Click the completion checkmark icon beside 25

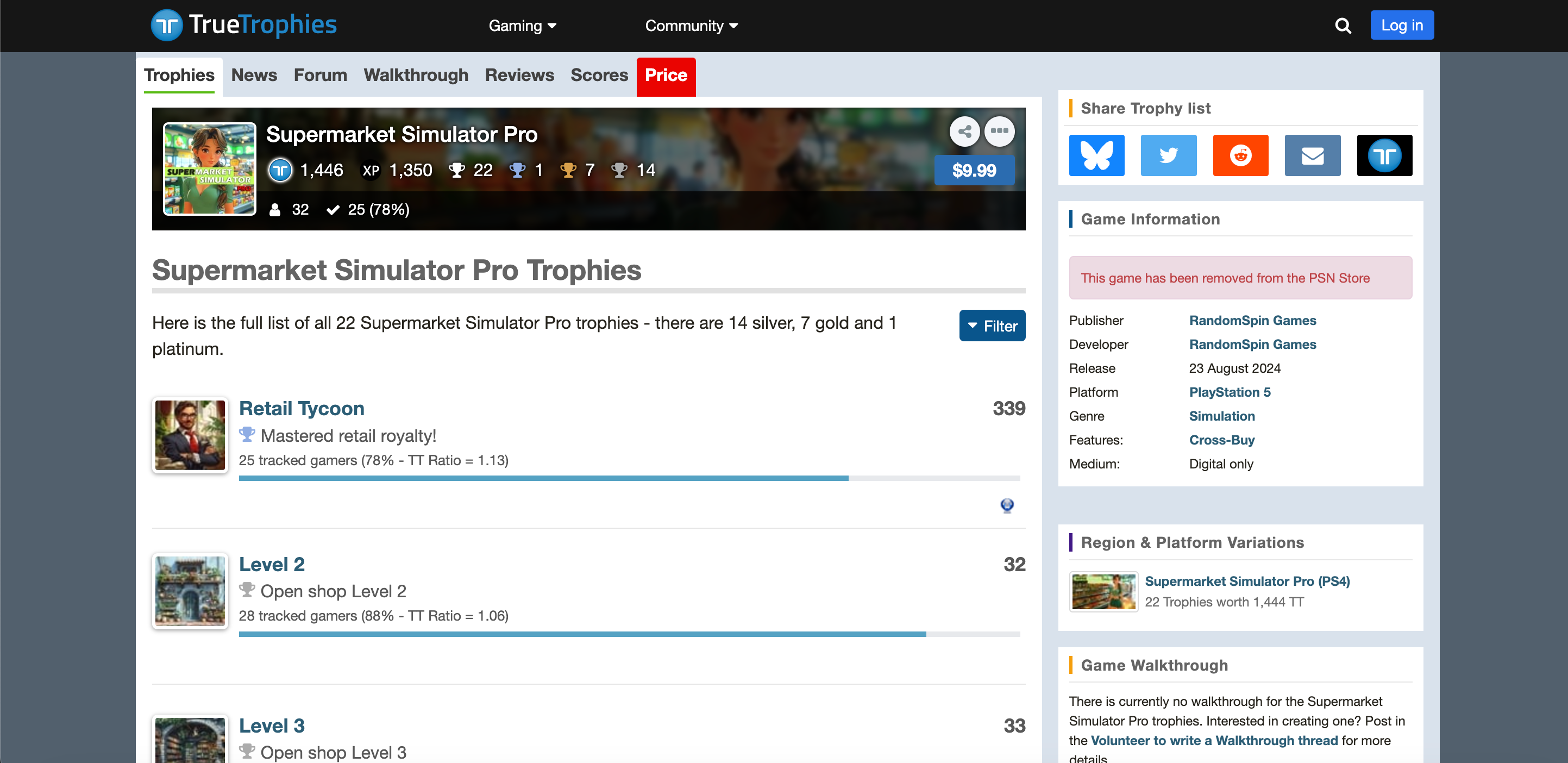(333, 210)
